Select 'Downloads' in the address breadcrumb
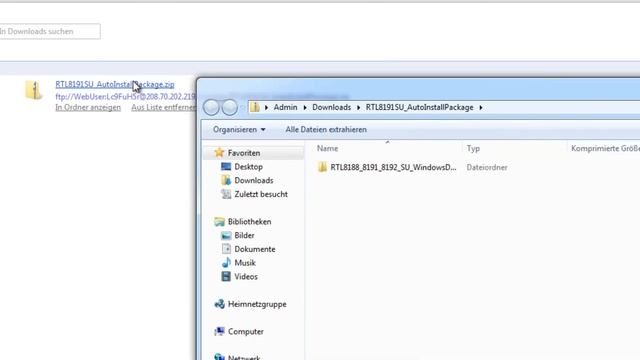 click(331, 107)
